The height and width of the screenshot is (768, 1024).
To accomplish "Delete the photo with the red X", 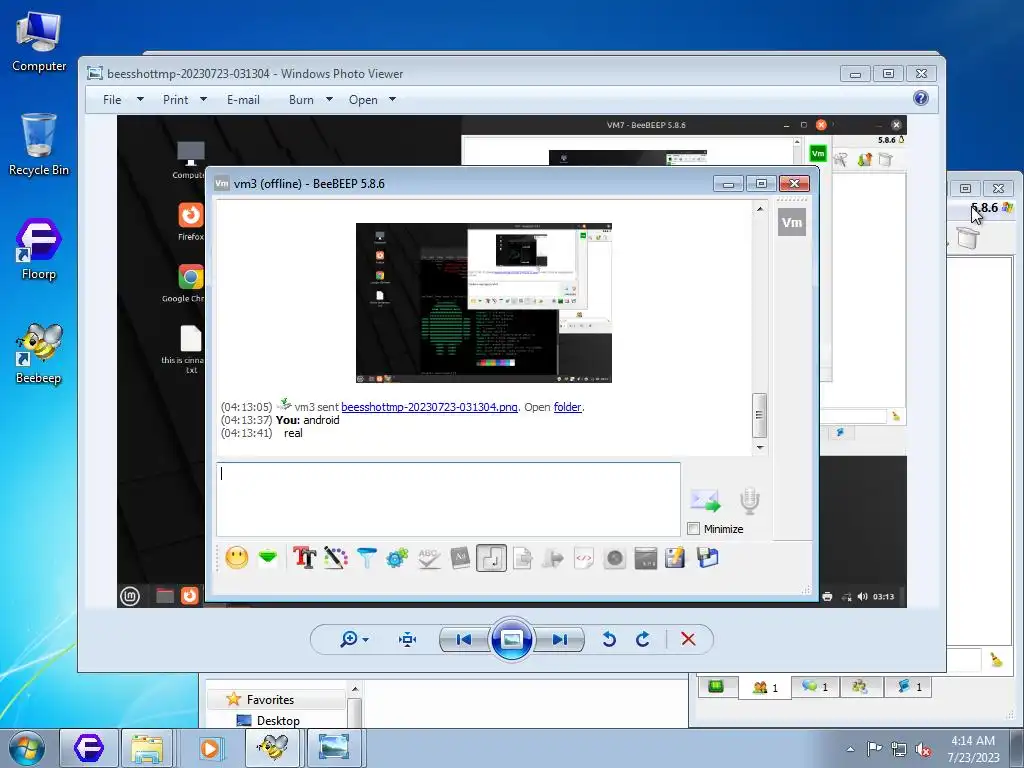I will click(x=688, y=639).
